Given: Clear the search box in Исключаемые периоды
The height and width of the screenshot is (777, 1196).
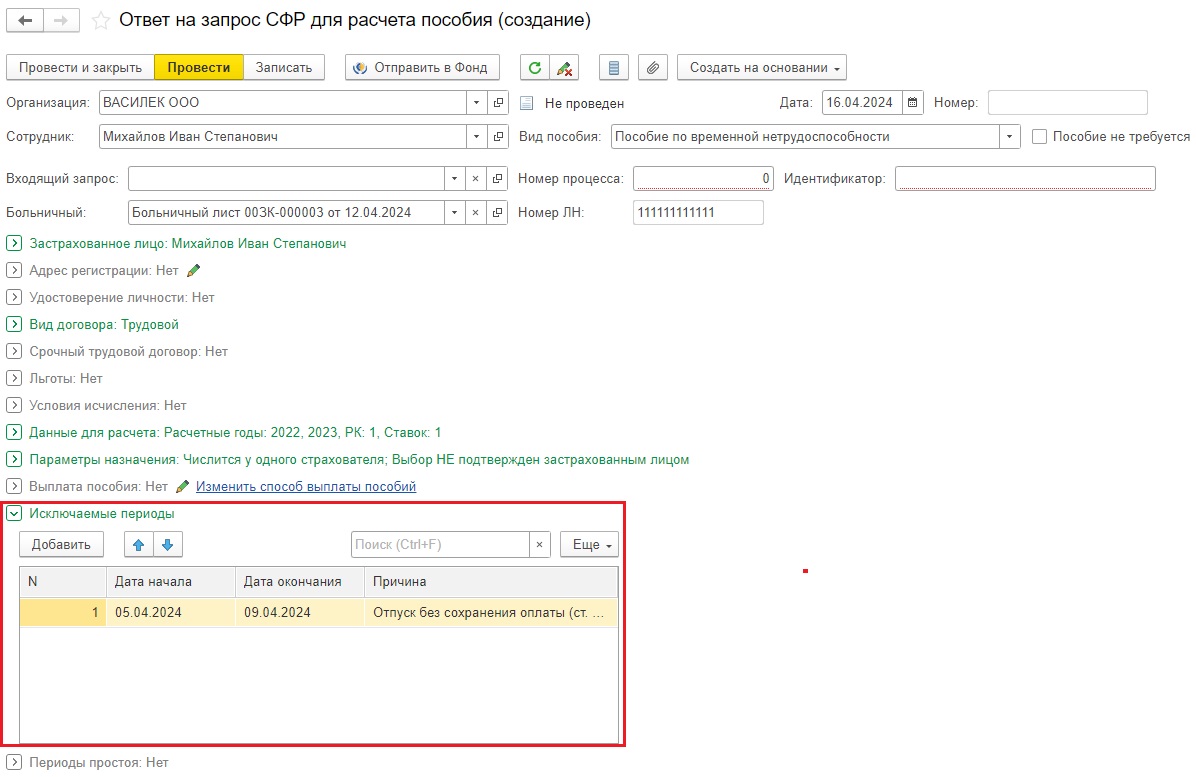Looking at the screenshot, I should 539,544.
